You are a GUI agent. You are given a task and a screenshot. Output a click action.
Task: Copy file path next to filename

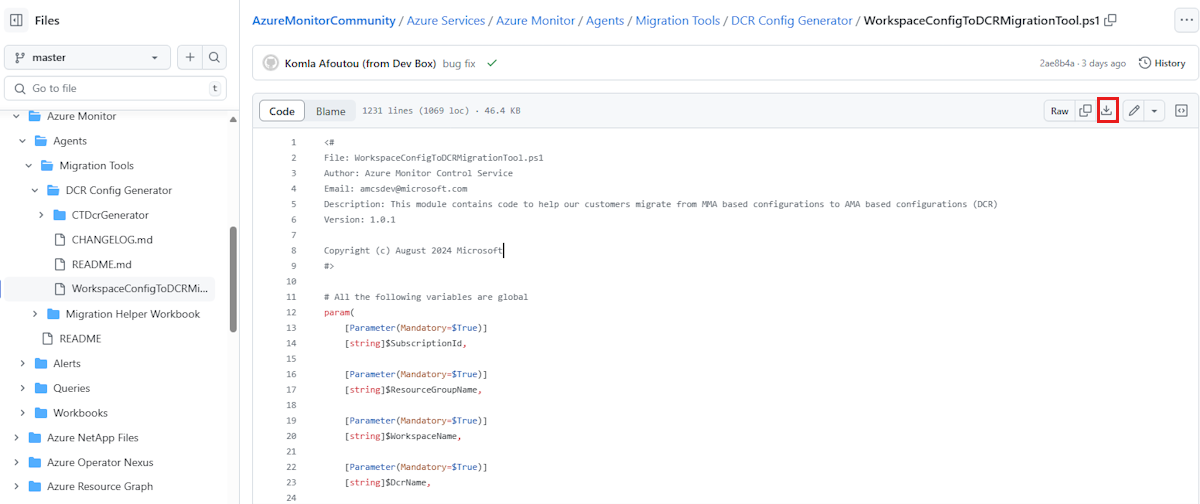tap(1111, 20)
